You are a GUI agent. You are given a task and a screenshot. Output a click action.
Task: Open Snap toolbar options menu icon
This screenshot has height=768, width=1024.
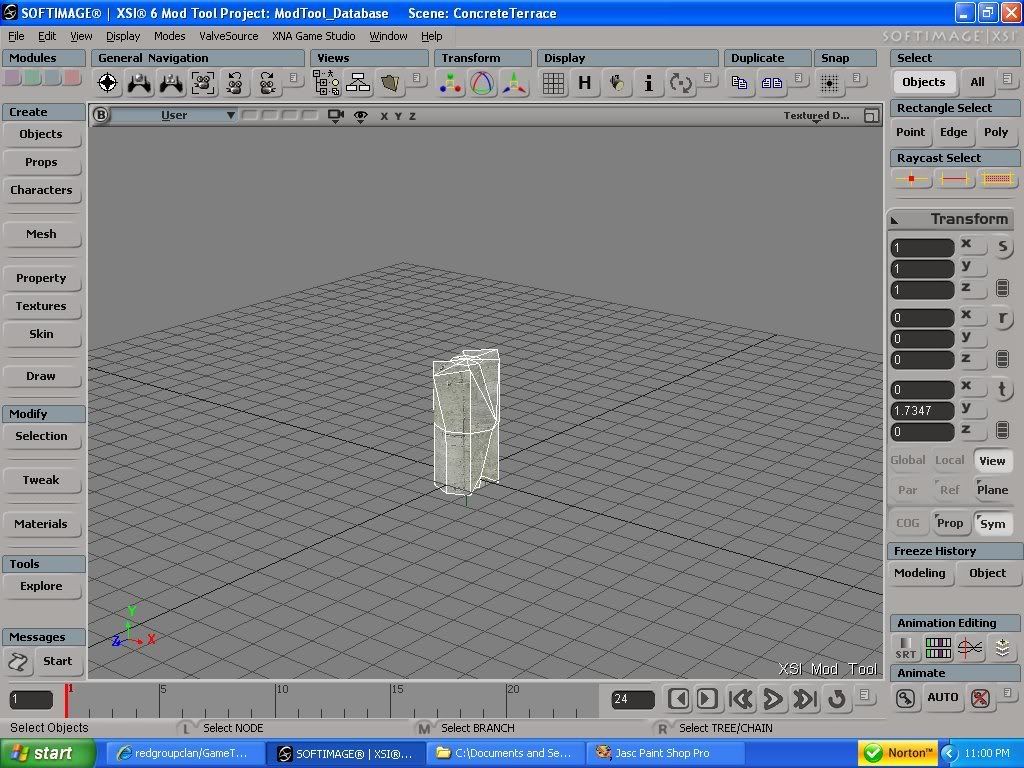click(x=857, y=79)
